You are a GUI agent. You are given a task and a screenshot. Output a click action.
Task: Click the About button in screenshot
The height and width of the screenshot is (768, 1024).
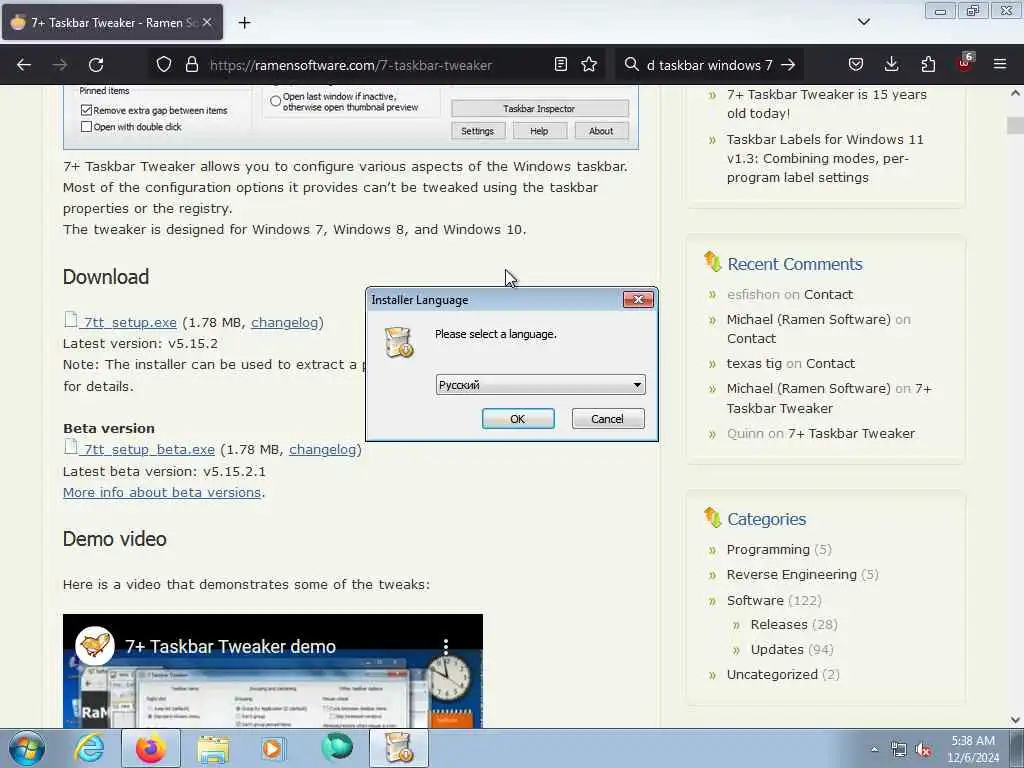pyautogui.click(x=601, y=131)
